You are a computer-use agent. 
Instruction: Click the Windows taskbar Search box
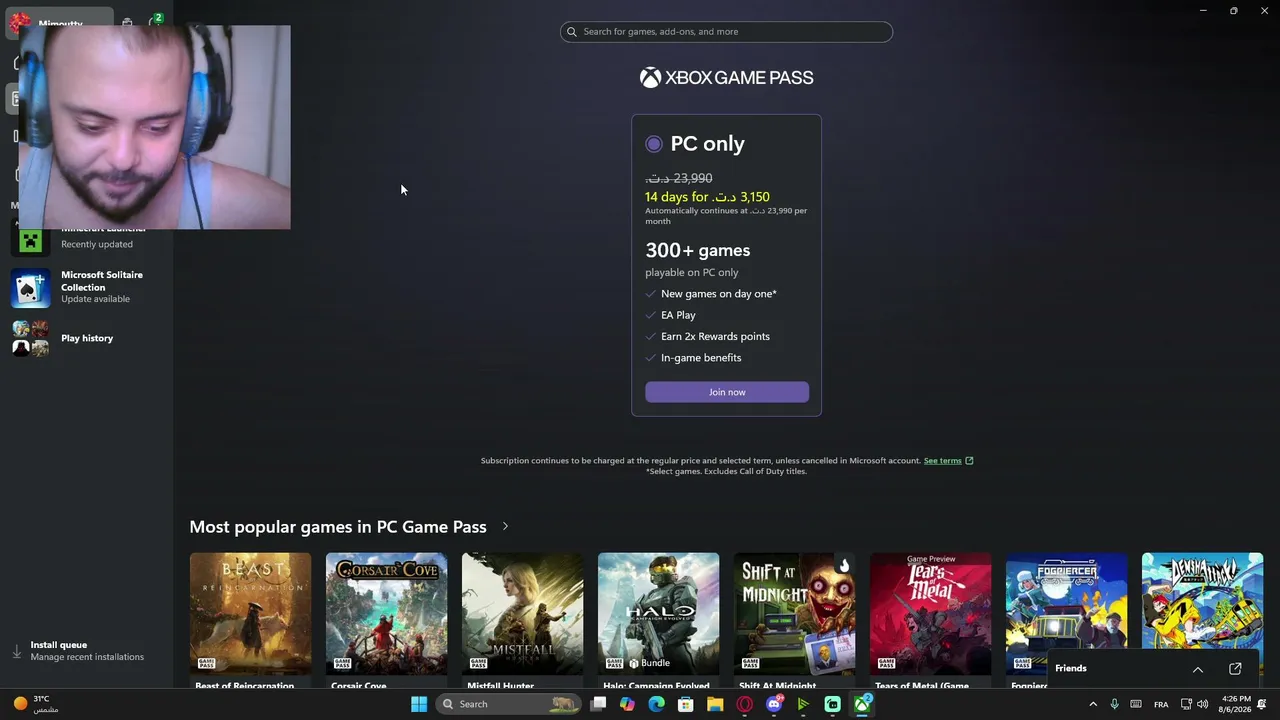click(510, 704)
